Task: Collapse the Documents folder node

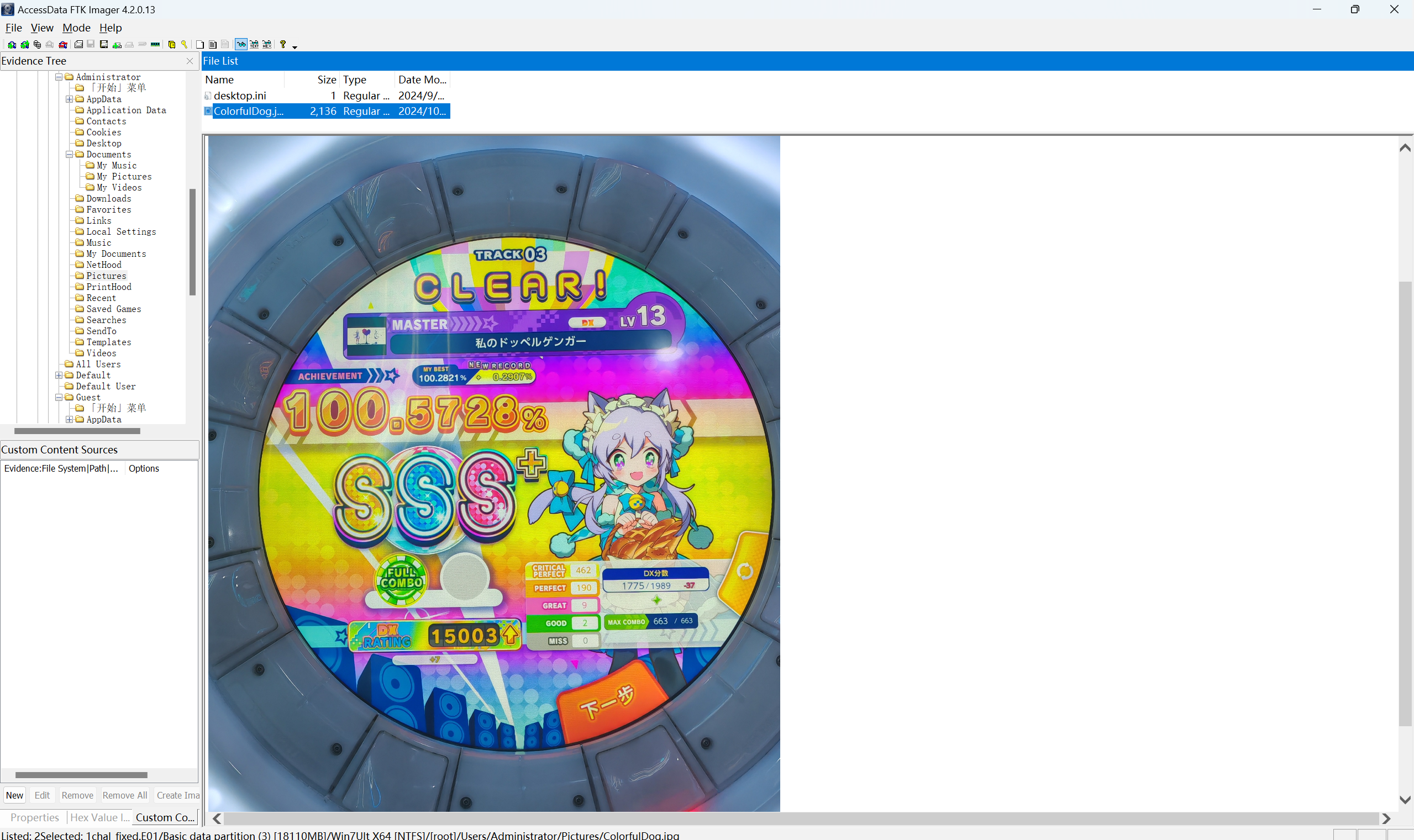Action: pyautogui.click(x=69, y=154)
